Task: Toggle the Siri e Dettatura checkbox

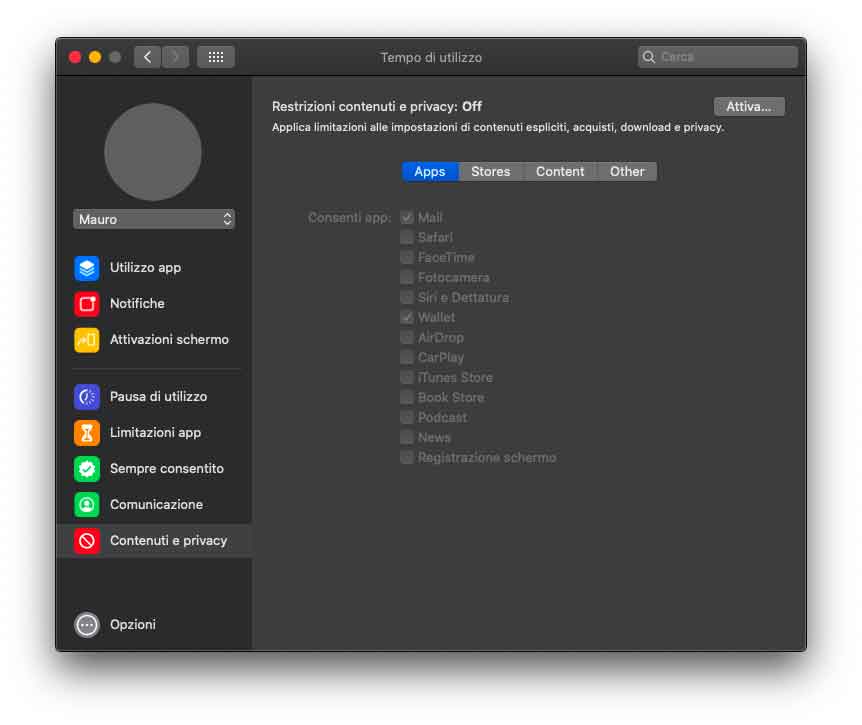Action: (x=407, y=297)
